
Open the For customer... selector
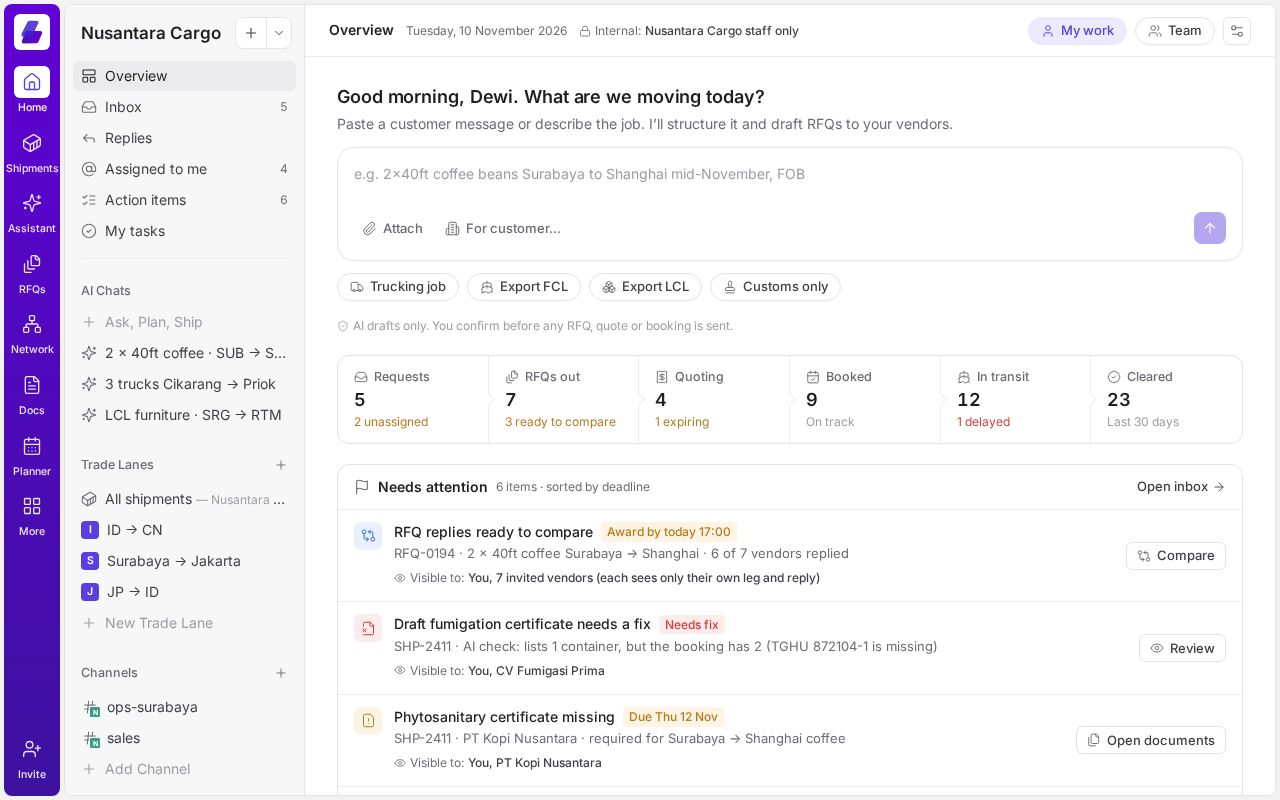click(x=503, y=229)
